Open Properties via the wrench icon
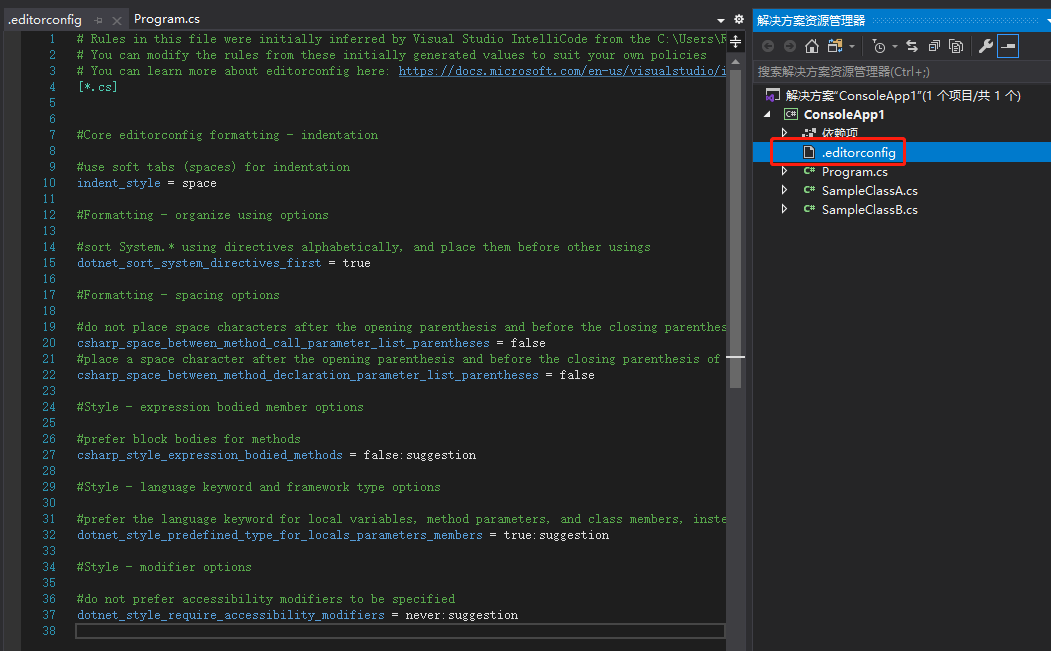The height and width of the screenshot is (651, 1051). click(986, 46)
